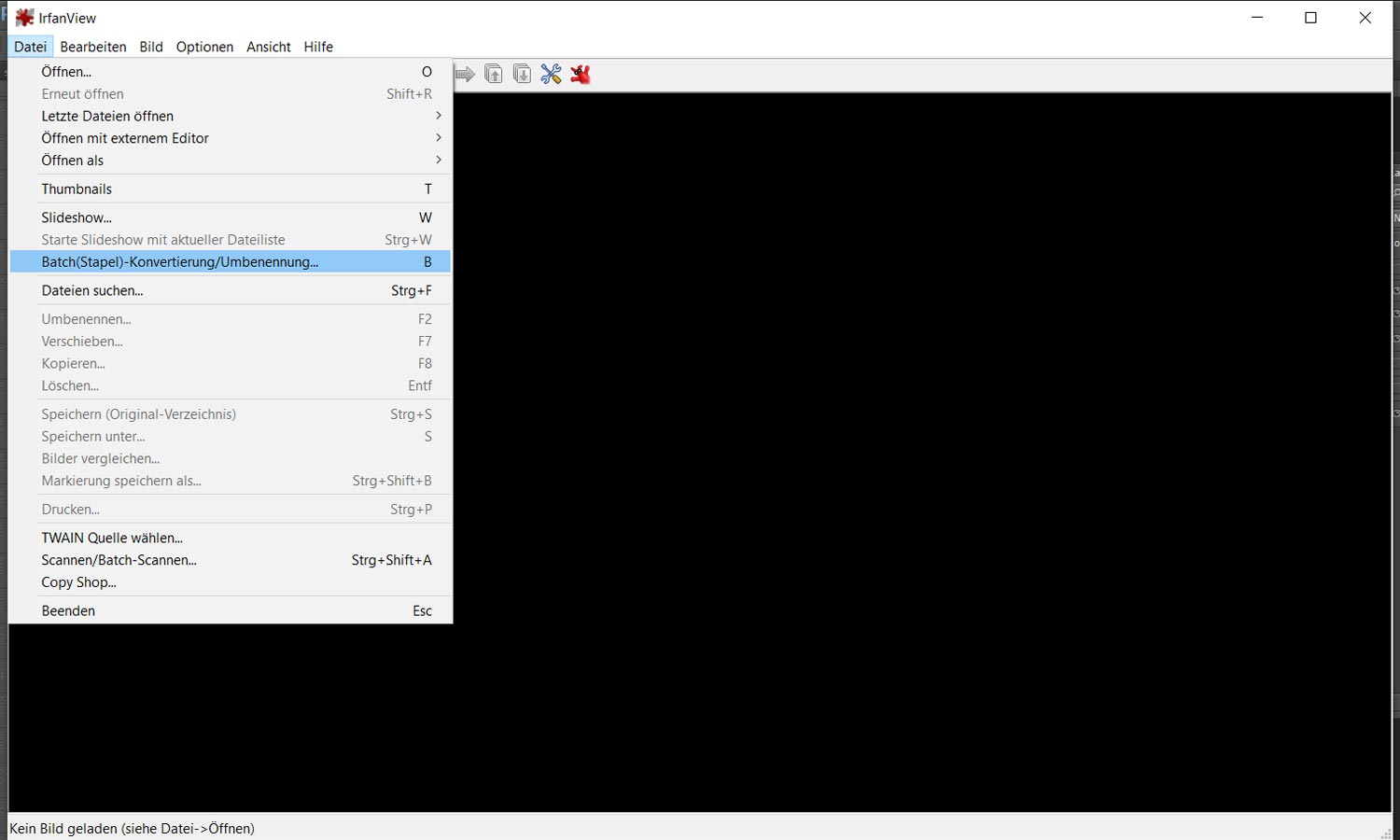
Task: Choose Dateien suchen... entry
Action: pyautogui.click(x=230, y=290)
